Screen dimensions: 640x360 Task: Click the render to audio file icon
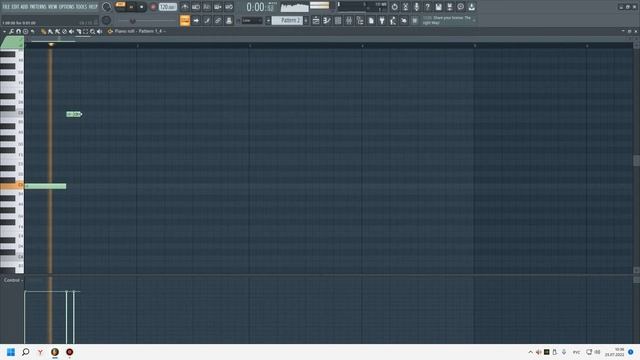point(449,7)
